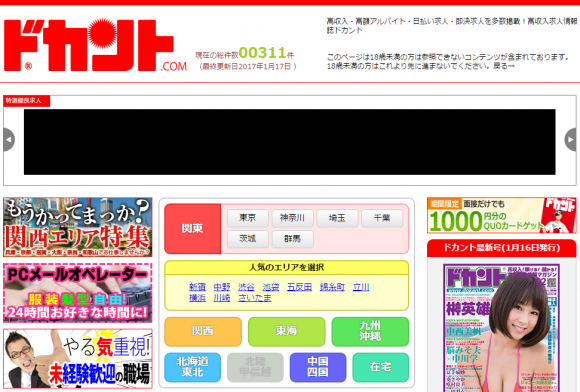Screen dimensions: 580x392
Task: Select the blue 北海道 東北 region button
Action: pos(193,367)
